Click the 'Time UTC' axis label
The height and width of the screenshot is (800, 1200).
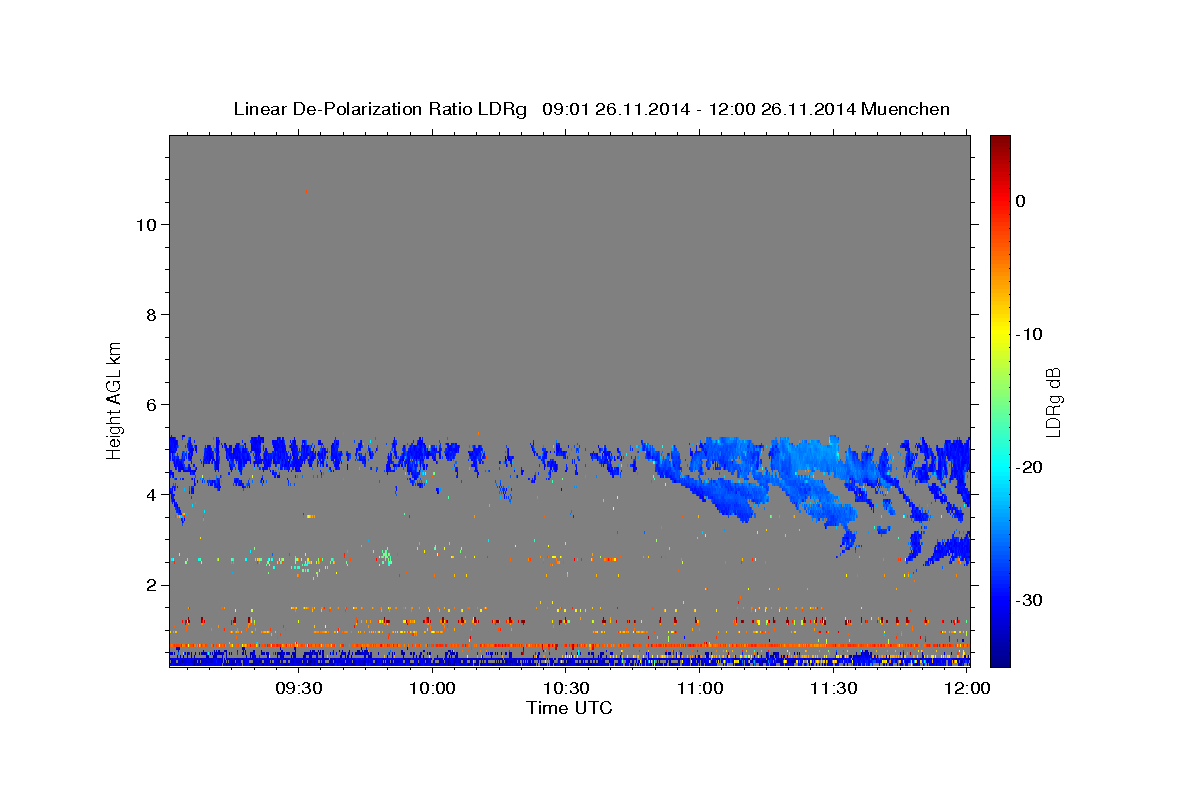click(x=569, y=708)
